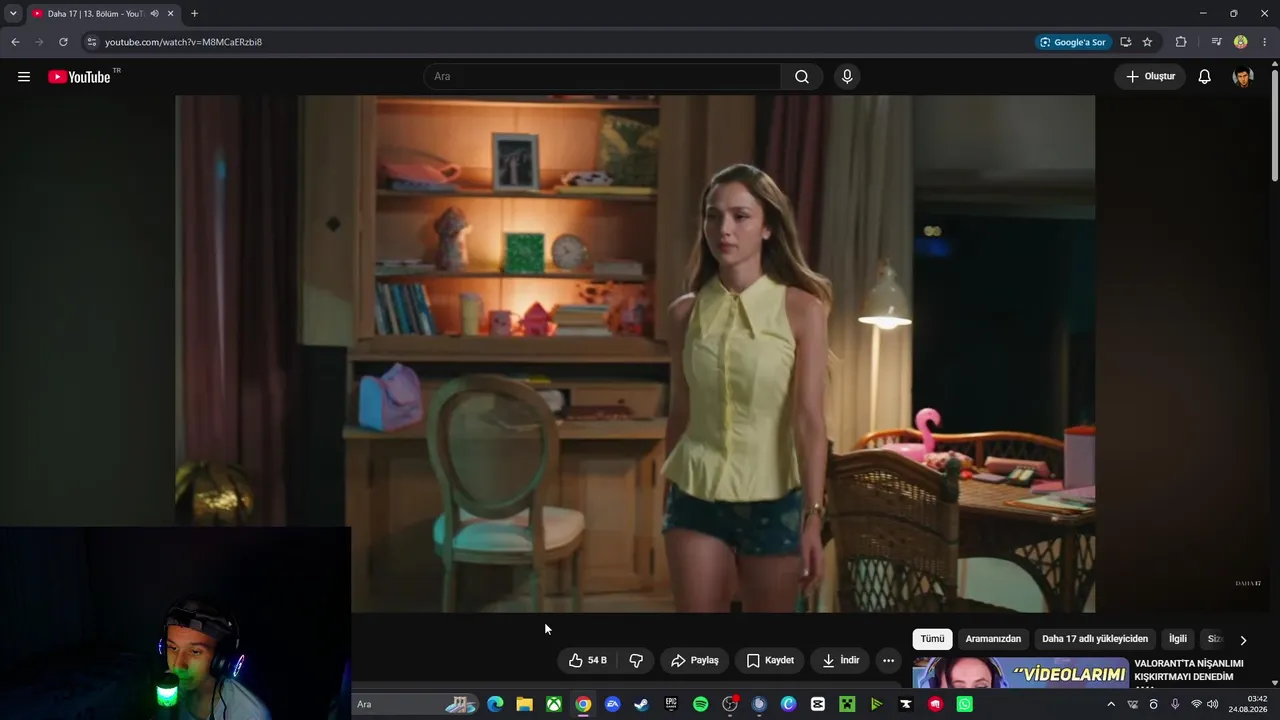Open the Chrome three-dot menu

click(1265, 42)
